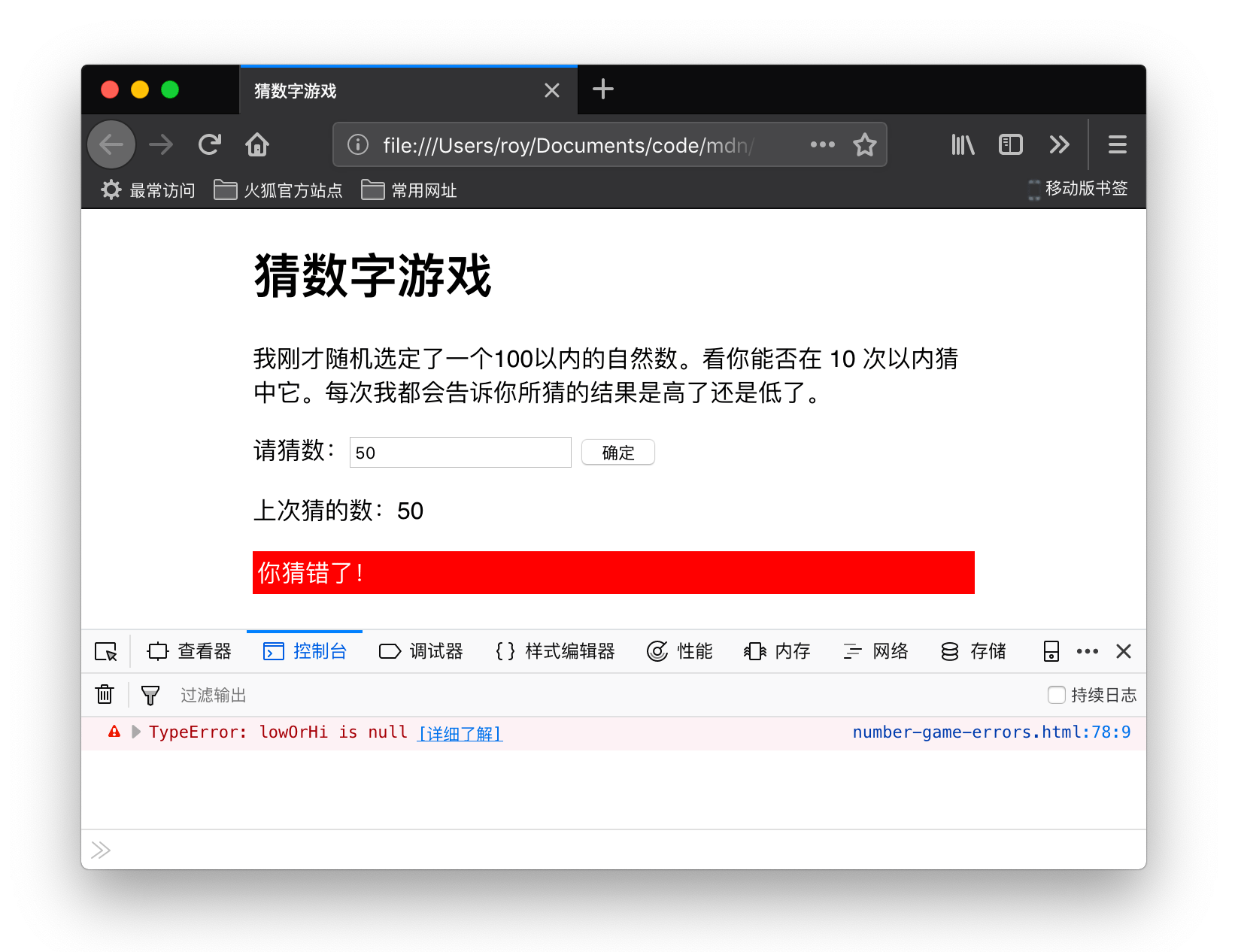This screenshot has width=1238, height=952.
Task: Open the toolbar overflow chevron menu
Action: pos(1059,144)
